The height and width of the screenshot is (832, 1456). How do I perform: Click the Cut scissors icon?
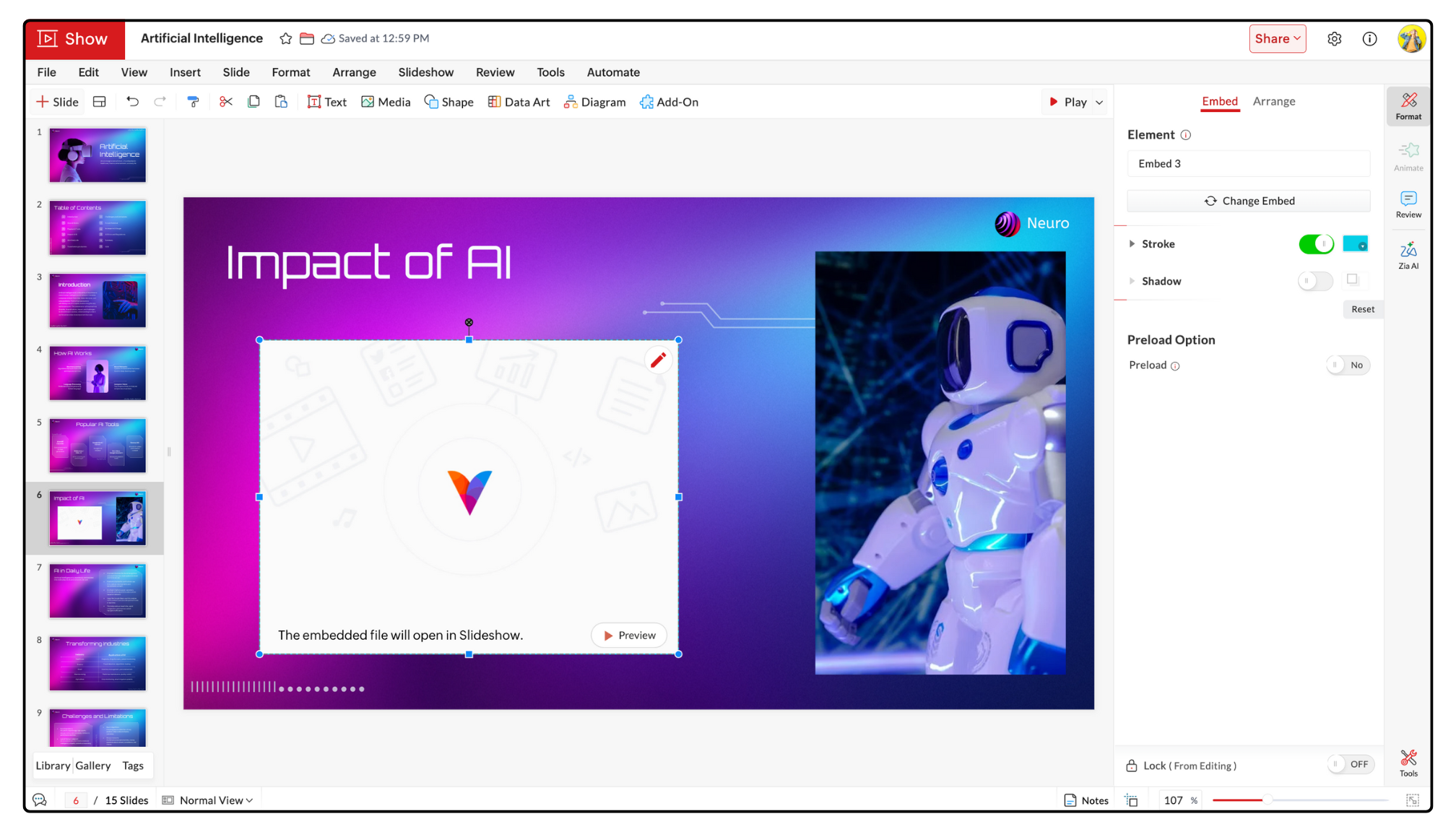(x=226, y=102)
